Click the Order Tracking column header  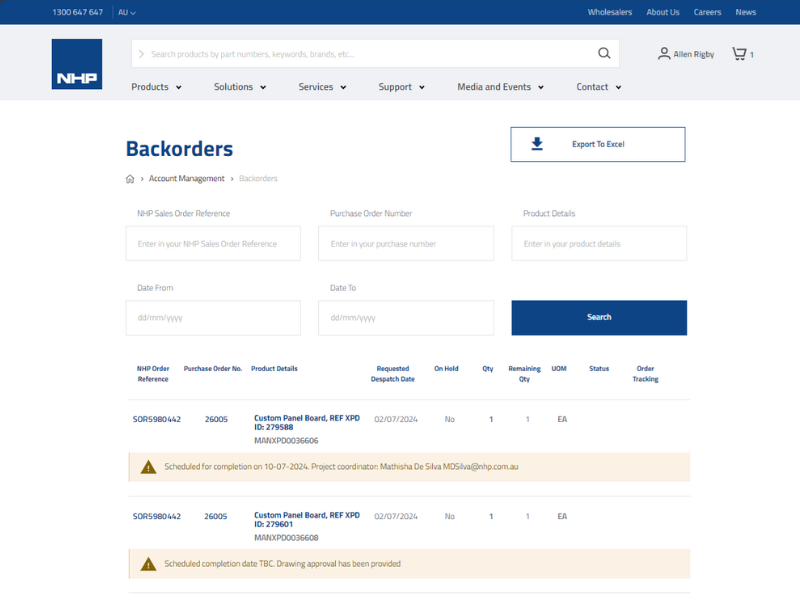coord(645,374)
